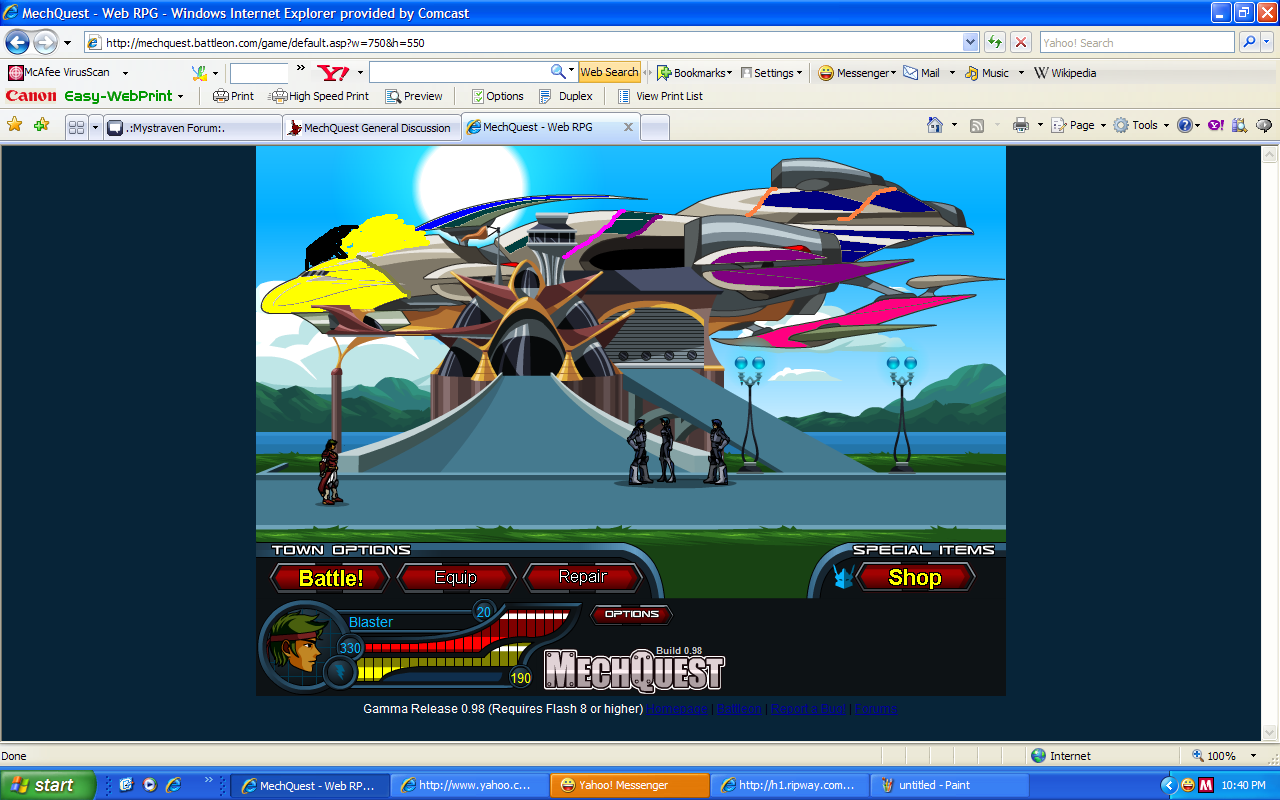Switch to the .:Mystraven Forum:. tab

click(x=193, y=128)
